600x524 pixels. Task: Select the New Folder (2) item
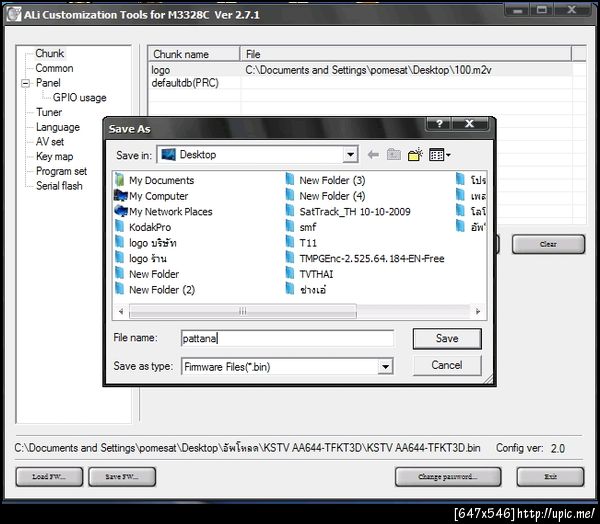pos(155,290)
